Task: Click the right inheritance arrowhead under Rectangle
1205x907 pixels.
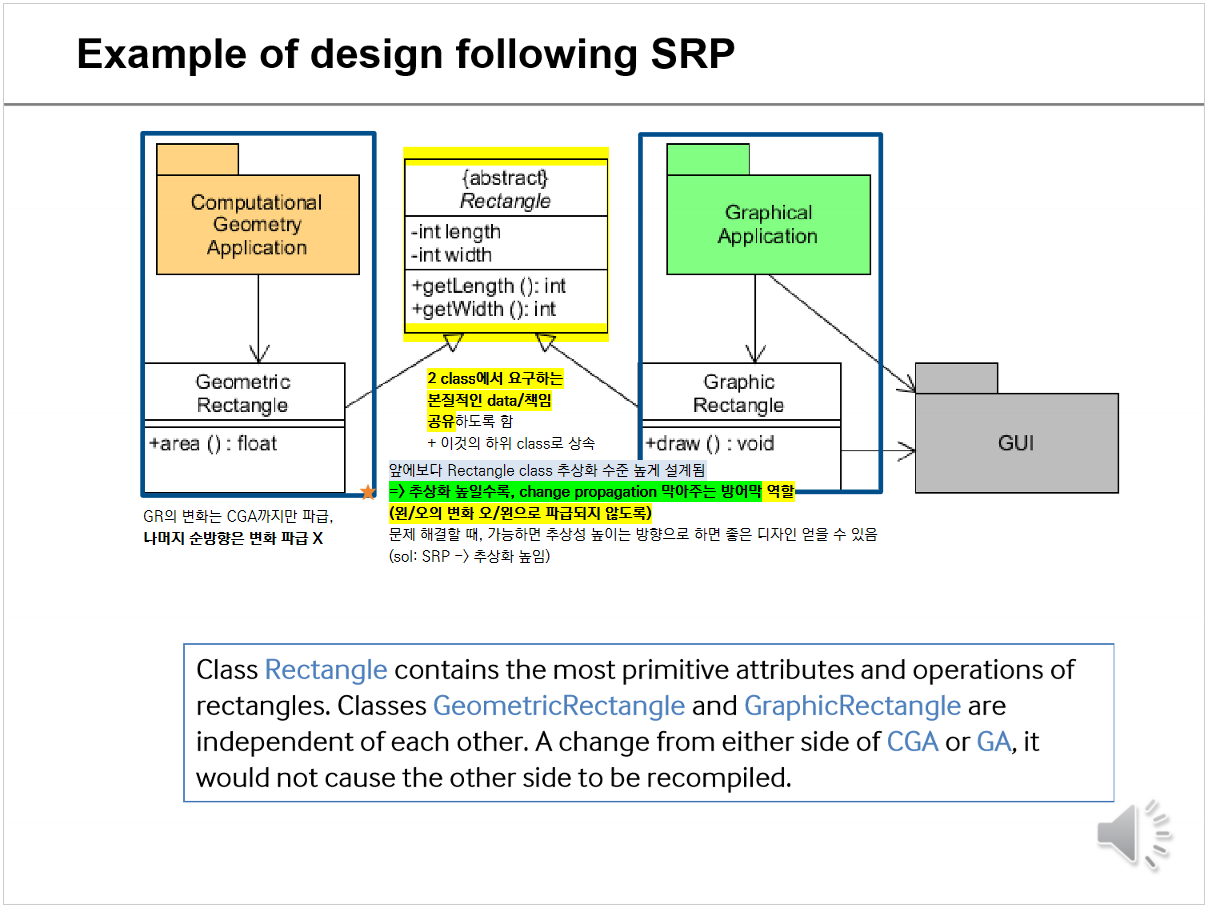Action: 545,343
